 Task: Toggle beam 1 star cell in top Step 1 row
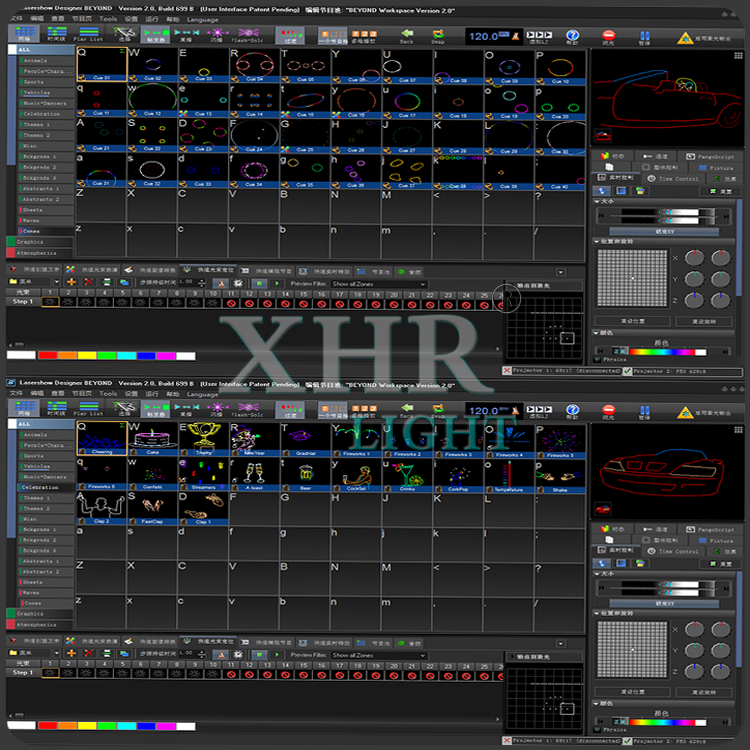coord(50,302)
